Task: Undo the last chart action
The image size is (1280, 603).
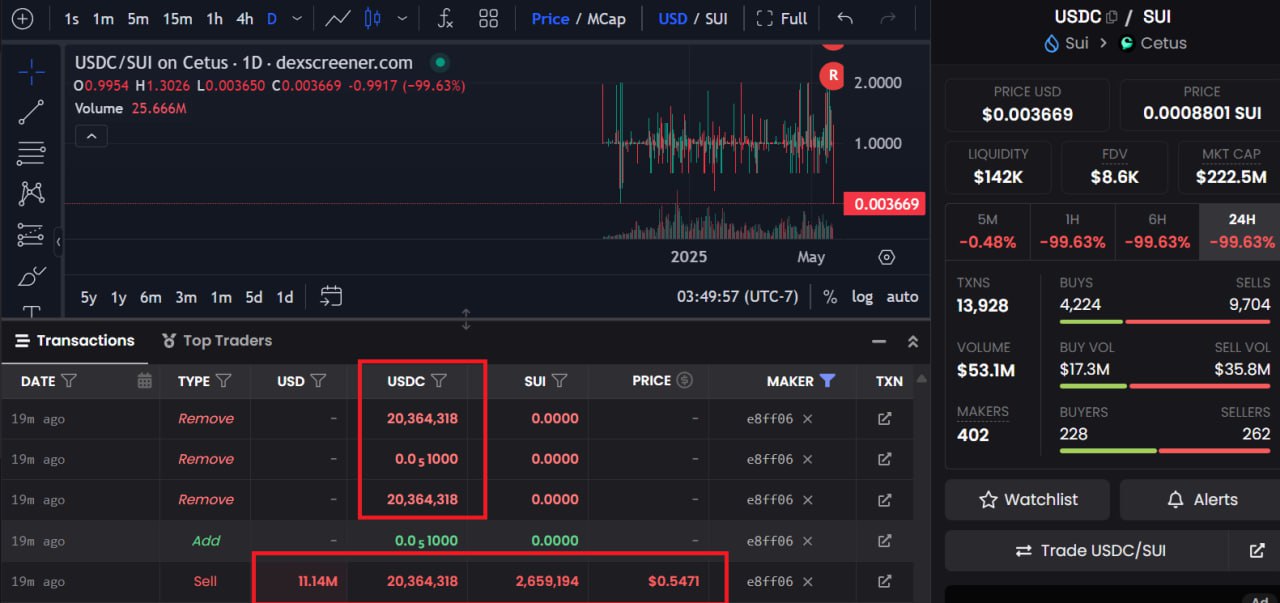Action: click(x=845, y=18)
